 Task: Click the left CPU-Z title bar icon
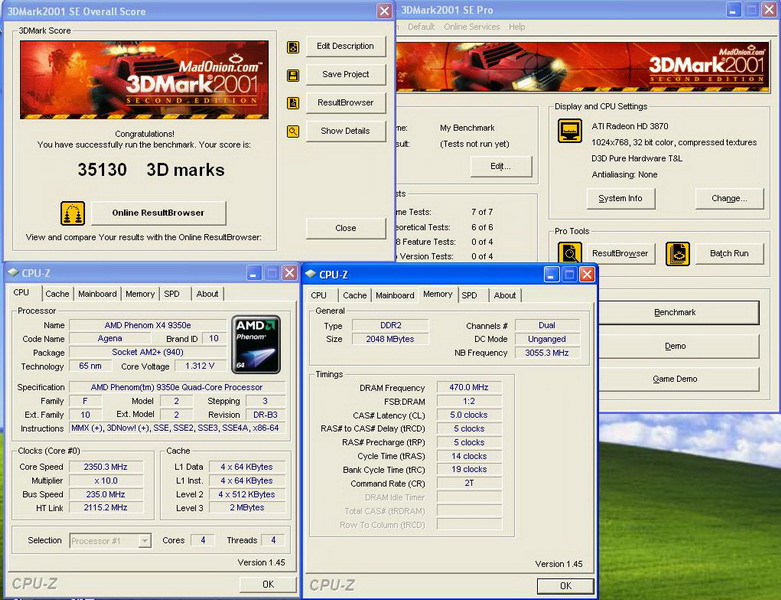(x=13, y=272)
